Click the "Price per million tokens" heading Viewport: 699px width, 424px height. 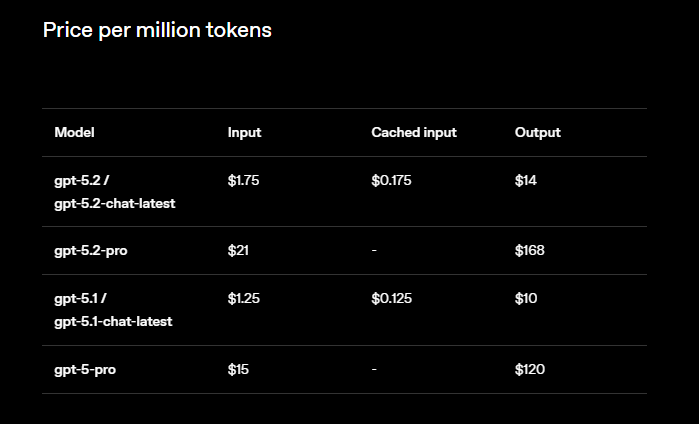pyautogui.click(x=157, y=30)
